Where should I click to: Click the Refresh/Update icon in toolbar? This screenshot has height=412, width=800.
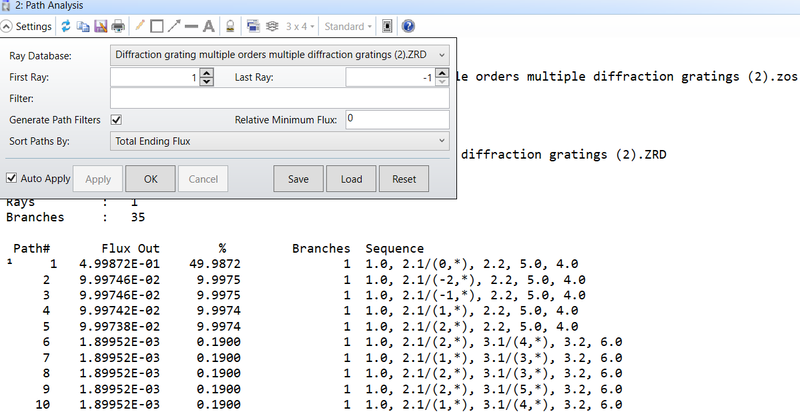[x=67, y=26]
